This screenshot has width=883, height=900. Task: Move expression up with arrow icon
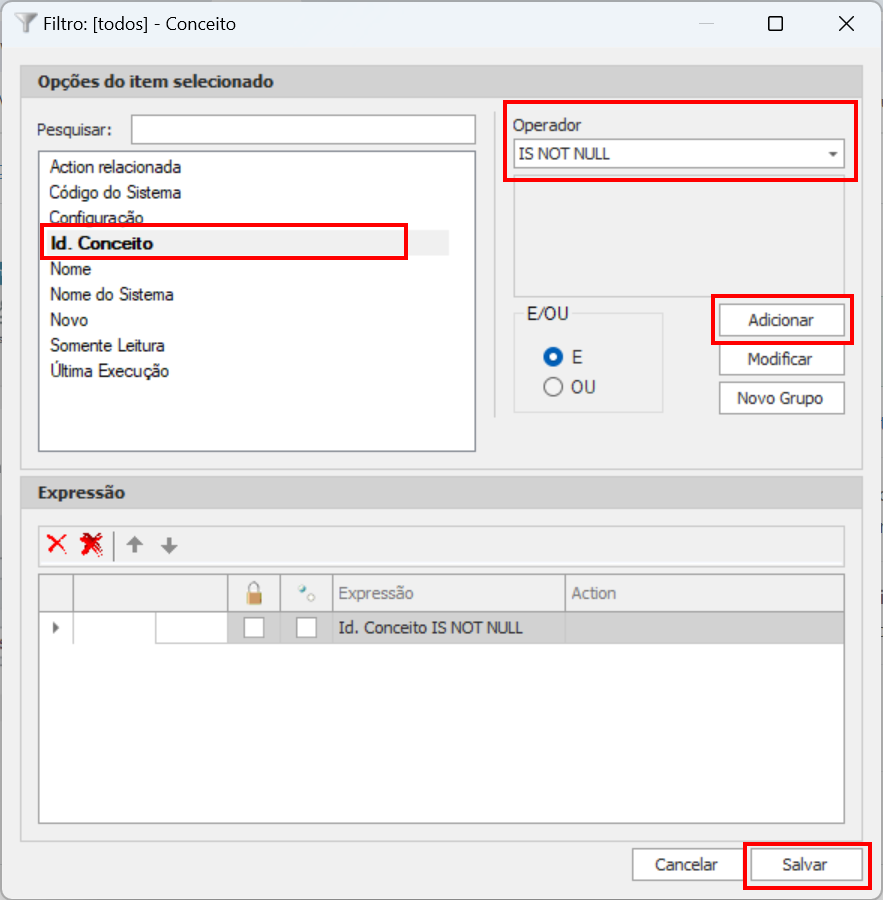coord(135,544)
